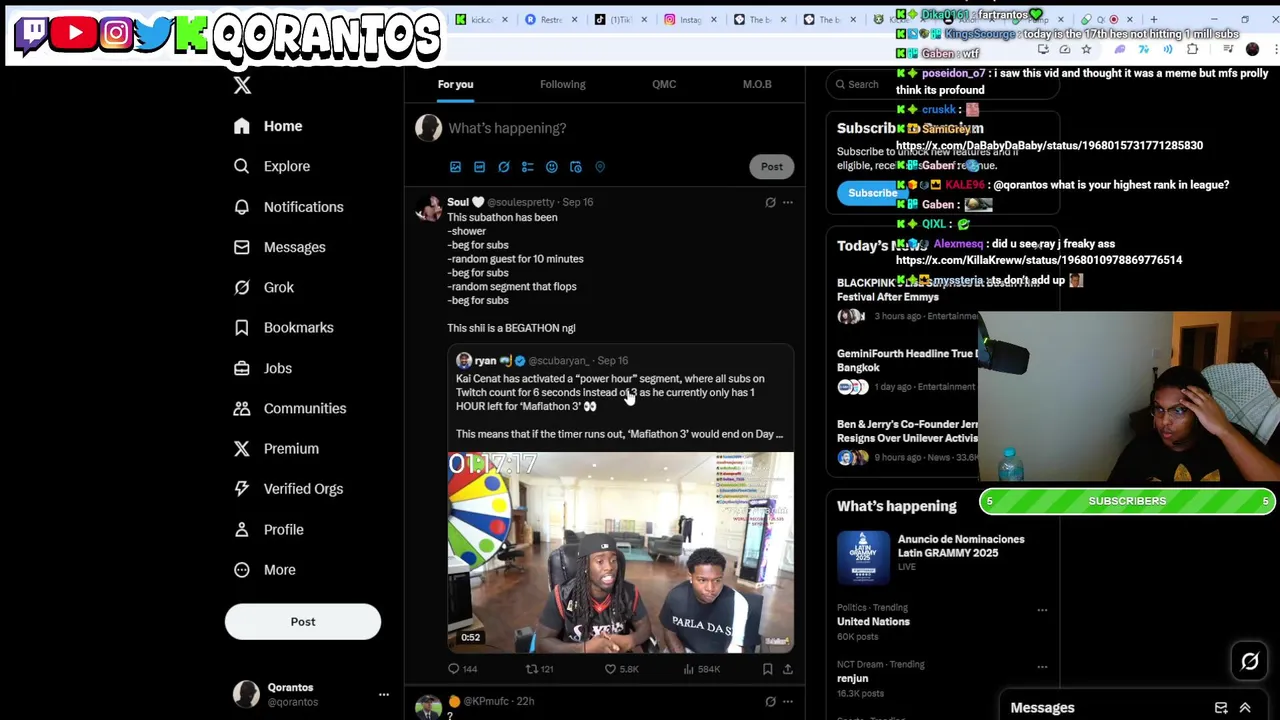Click the More circle icon
This screenshot has width=1280, height=720.
pyautogui.click(x=241, y=569)
